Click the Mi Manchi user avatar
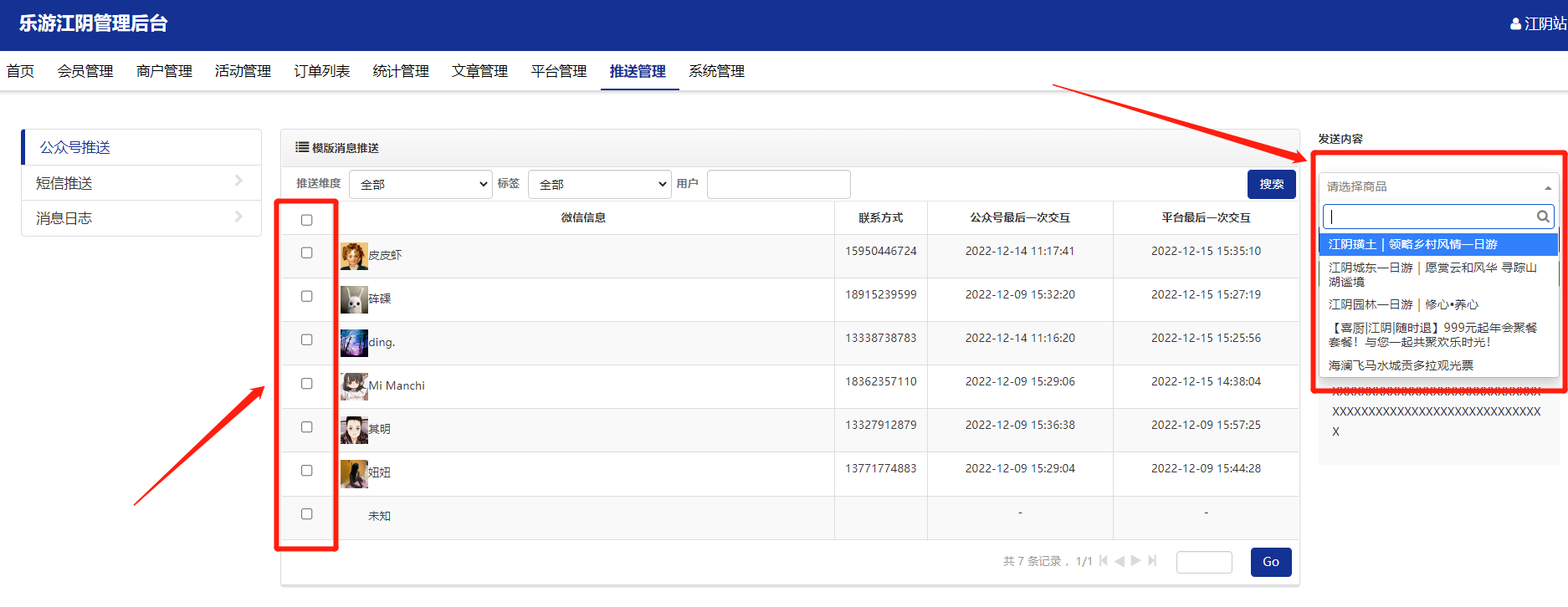 [354, 386]
